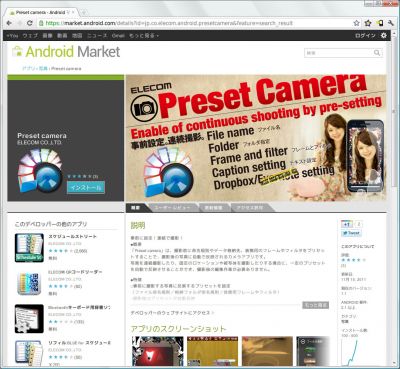Screen dimensions: 400x369
Task: Click the Google +1 button
Action: [x=347, y=224]
